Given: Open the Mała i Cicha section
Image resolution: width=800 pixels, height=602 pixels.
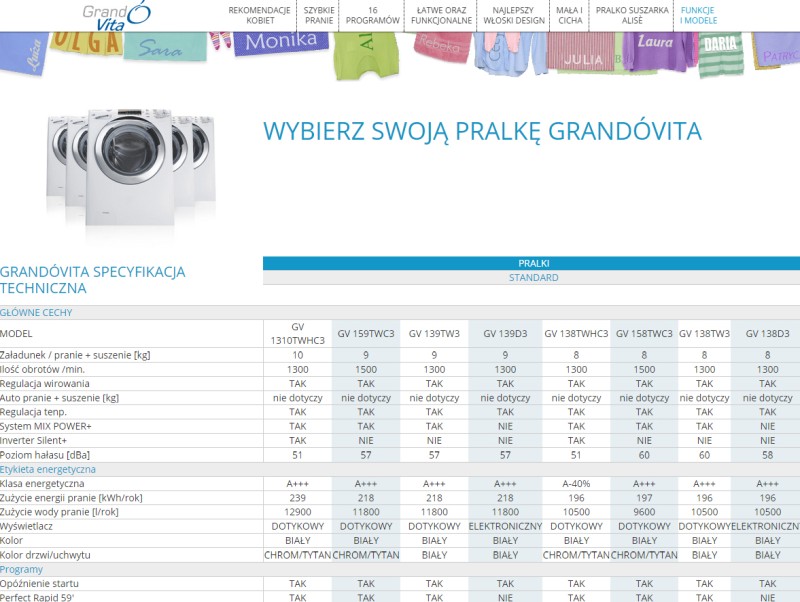Looking at the screenshot, I should pos(570,15).
